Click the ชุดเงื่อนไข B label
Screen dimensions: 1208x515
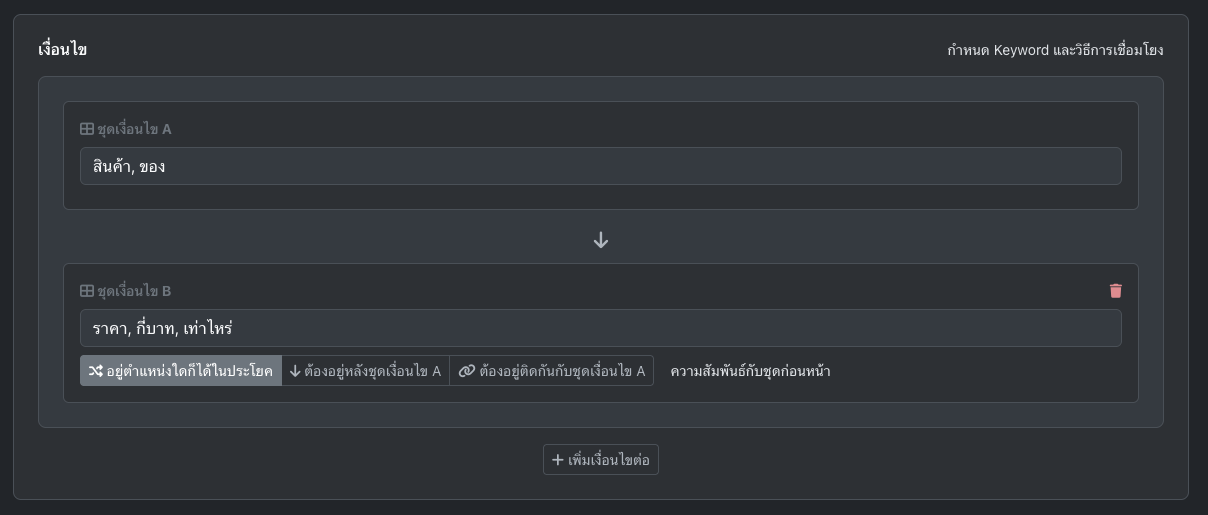tap(134, 291)
